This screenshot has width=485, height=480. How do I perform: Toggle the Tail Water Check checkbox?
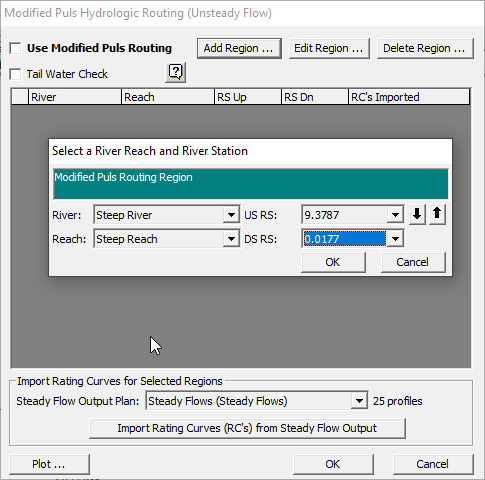[15, 74]
